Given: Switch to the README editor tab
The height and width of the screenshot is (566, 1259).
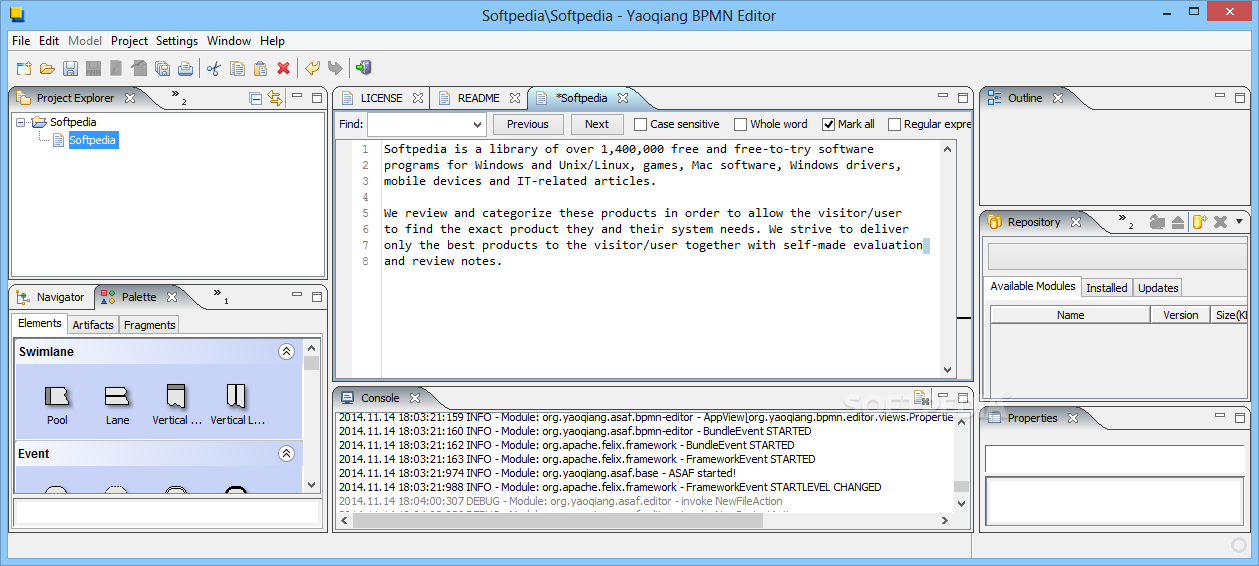Looking at the screenshot, I should (478, 98).
